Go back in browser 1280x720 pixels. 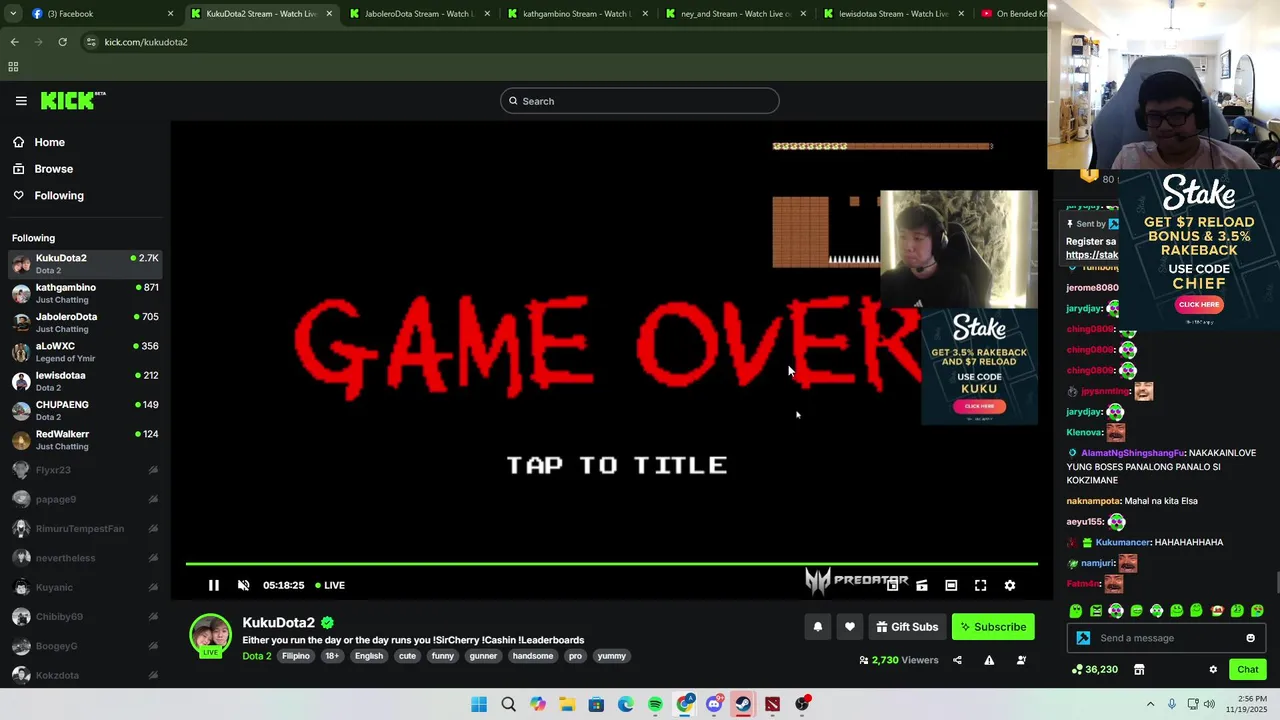[14, 42]
